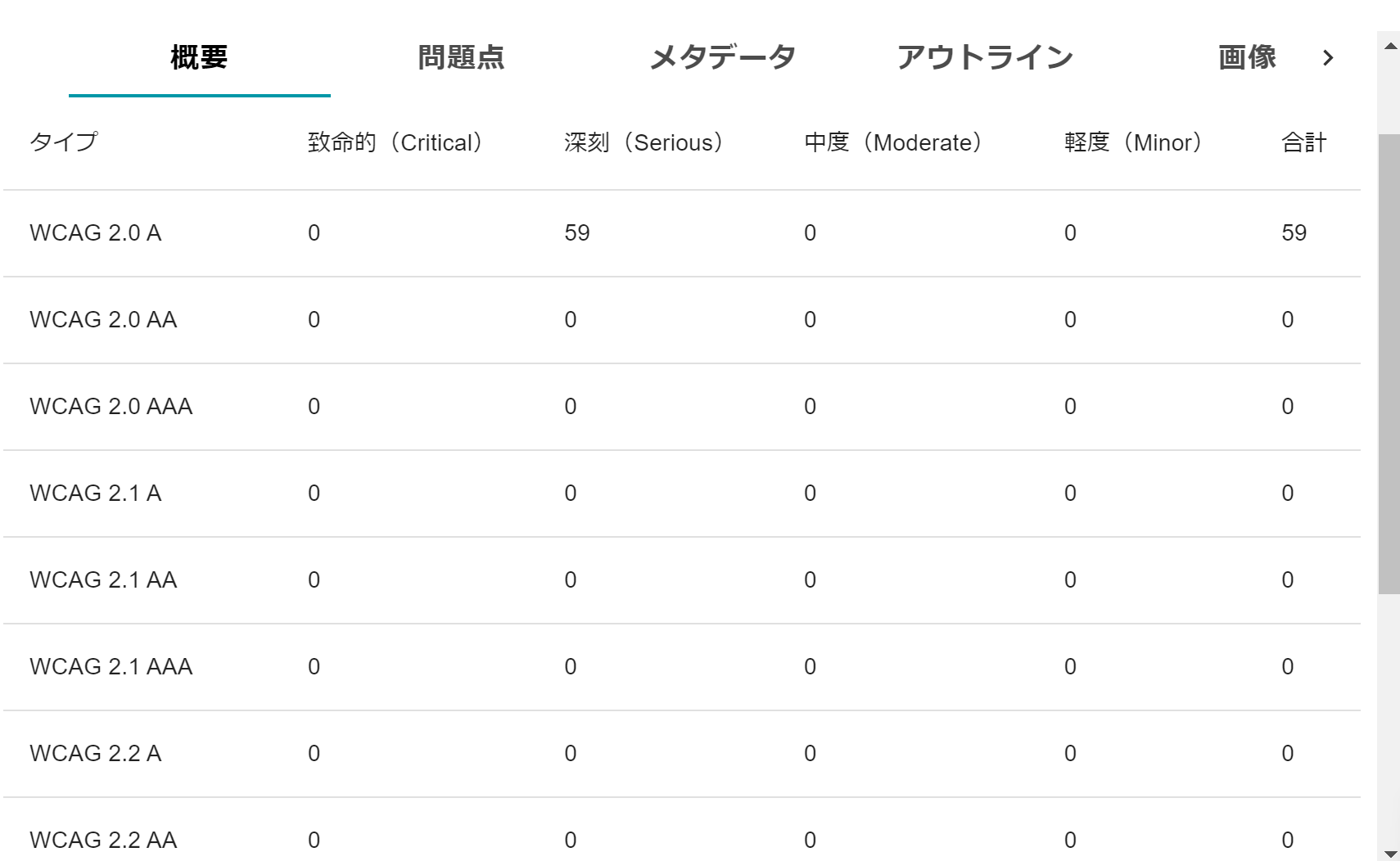Click the Critical value in WCAG 2.0 A row
This screenshot has width=1400, height=861.
pyautogui.click(x=314, y=233)
